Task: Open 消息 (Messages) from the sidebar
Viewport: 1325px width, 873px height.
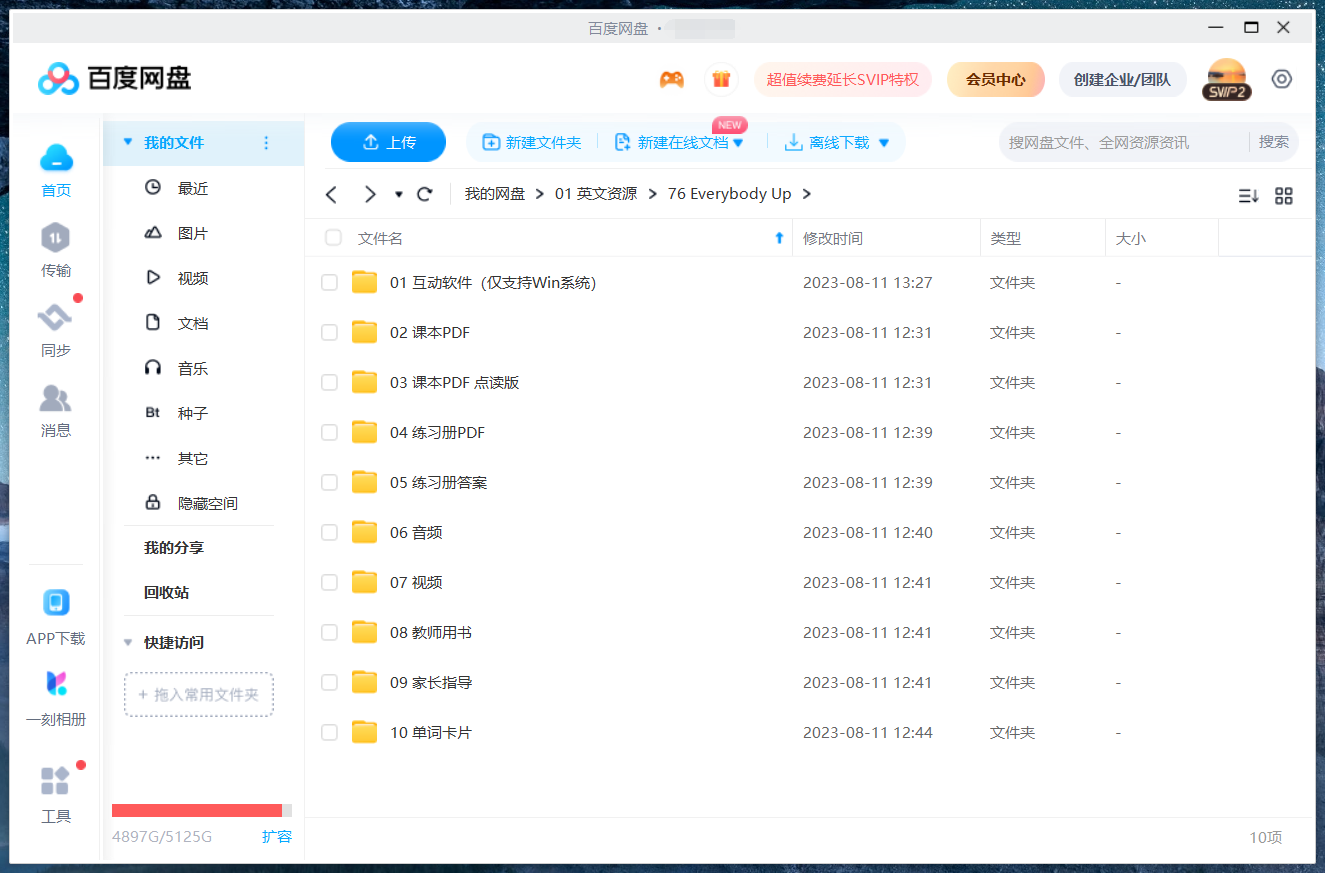Action: tap(55, 410)
